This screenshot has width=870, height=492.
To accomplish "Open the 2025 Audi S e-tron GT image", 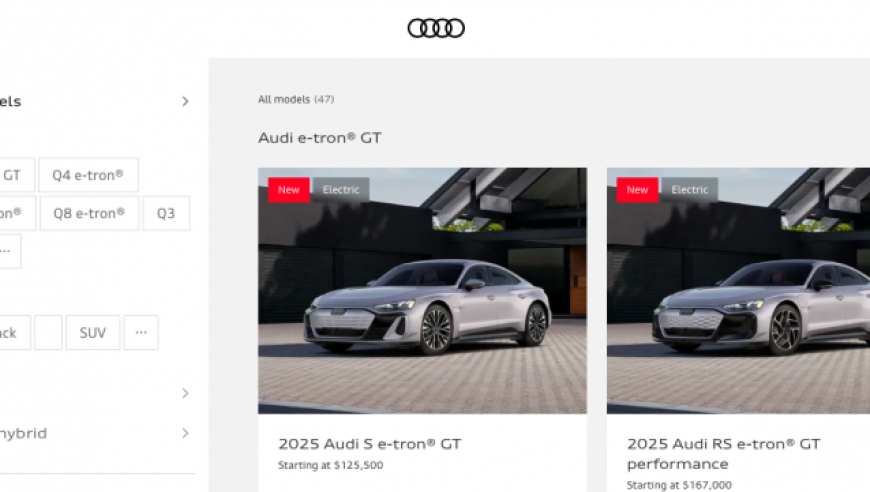I will tap(422, 291).
